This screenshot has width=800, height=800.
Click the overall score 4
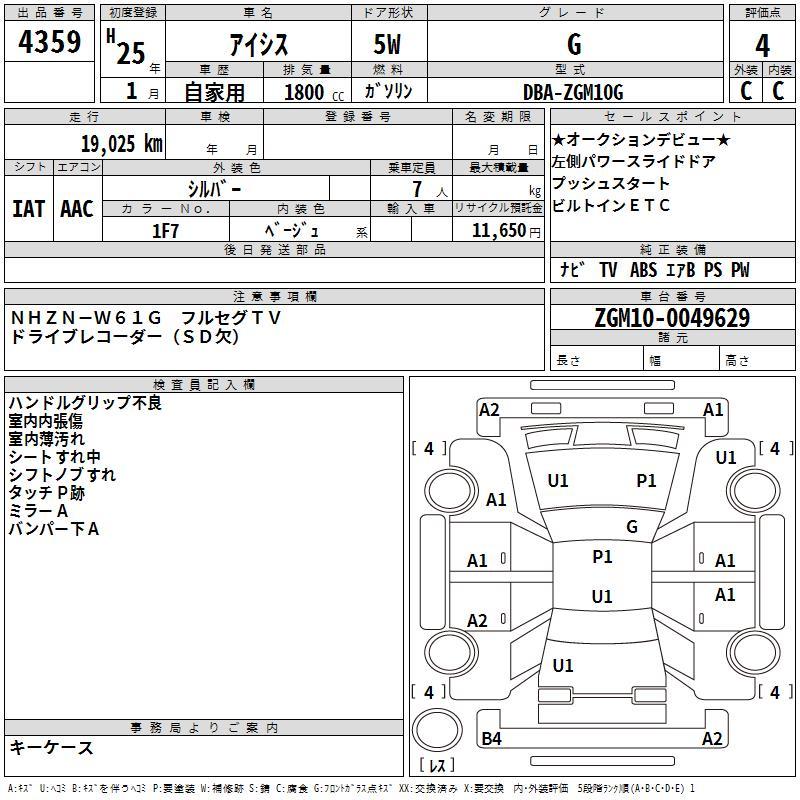[x=762, y=45]
